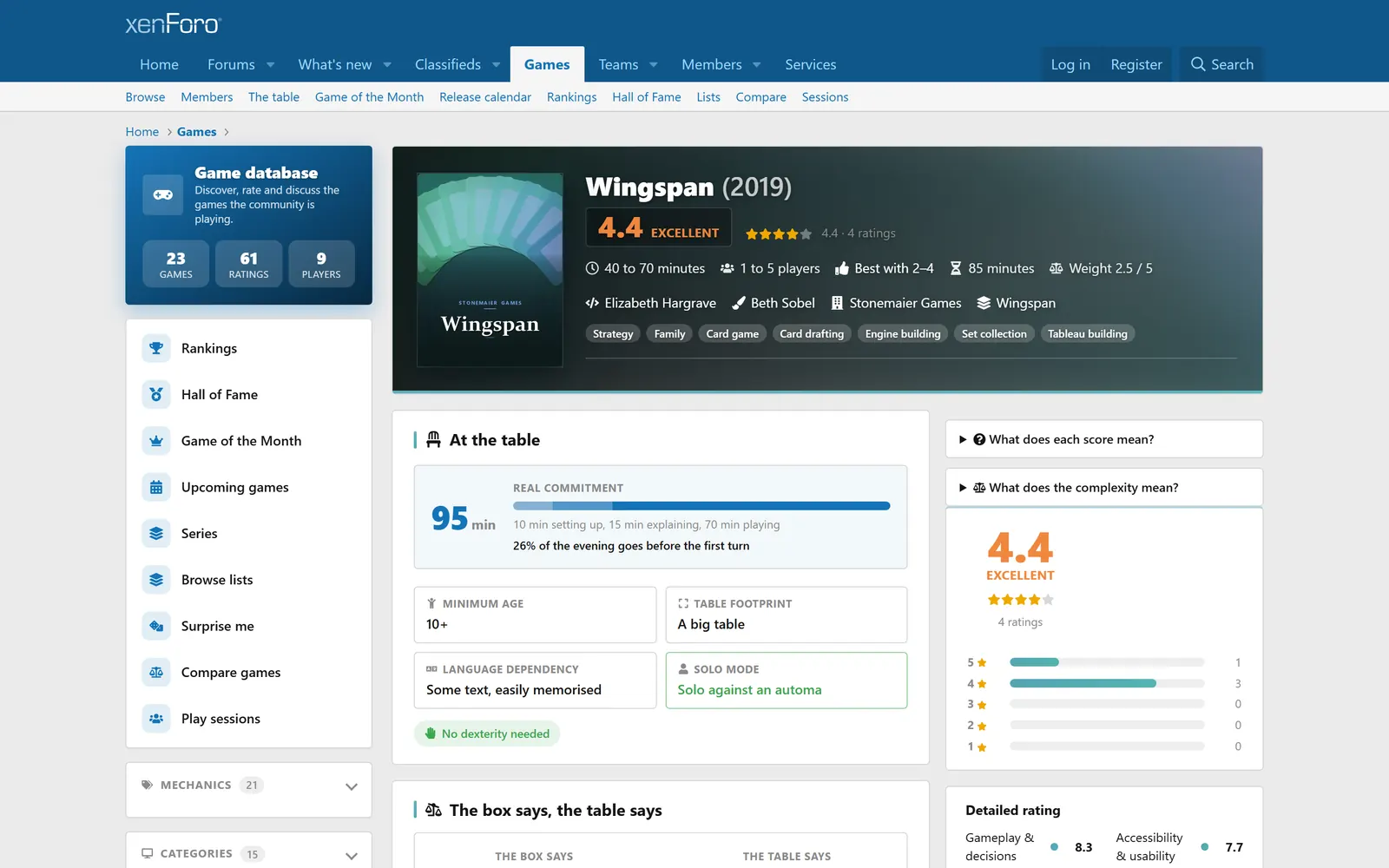Click the Tableau building tag

pyautogui.click(x=1088, y=333)
